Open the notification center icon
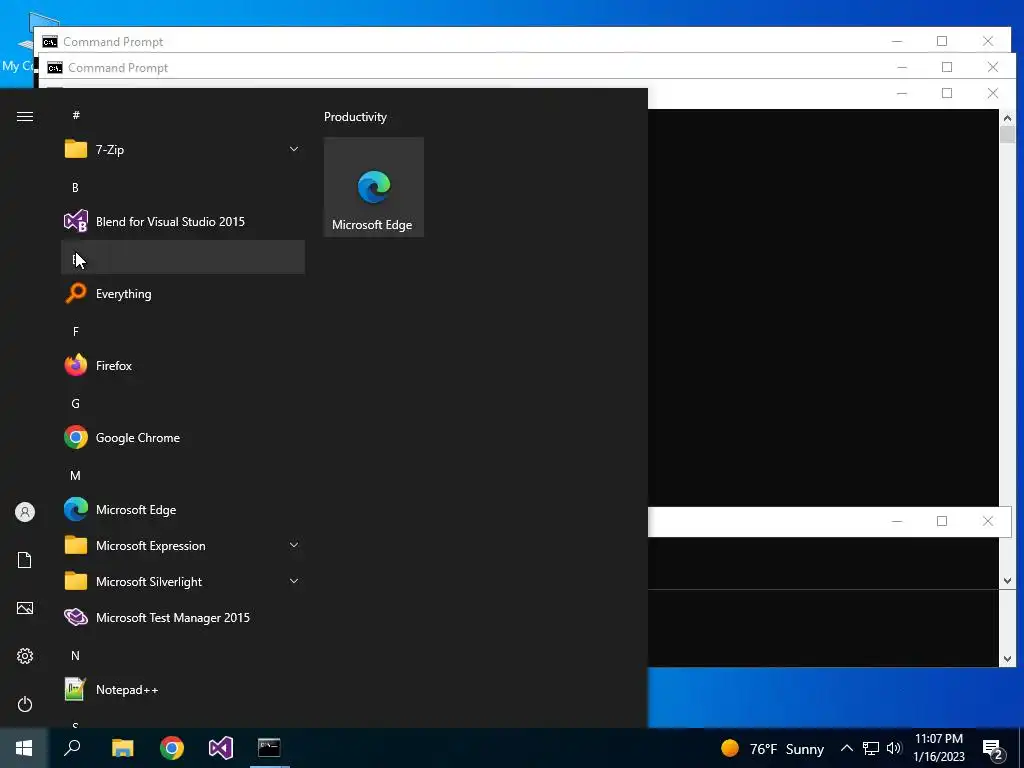The image size is (1024, 768). [x=993, y=749]
